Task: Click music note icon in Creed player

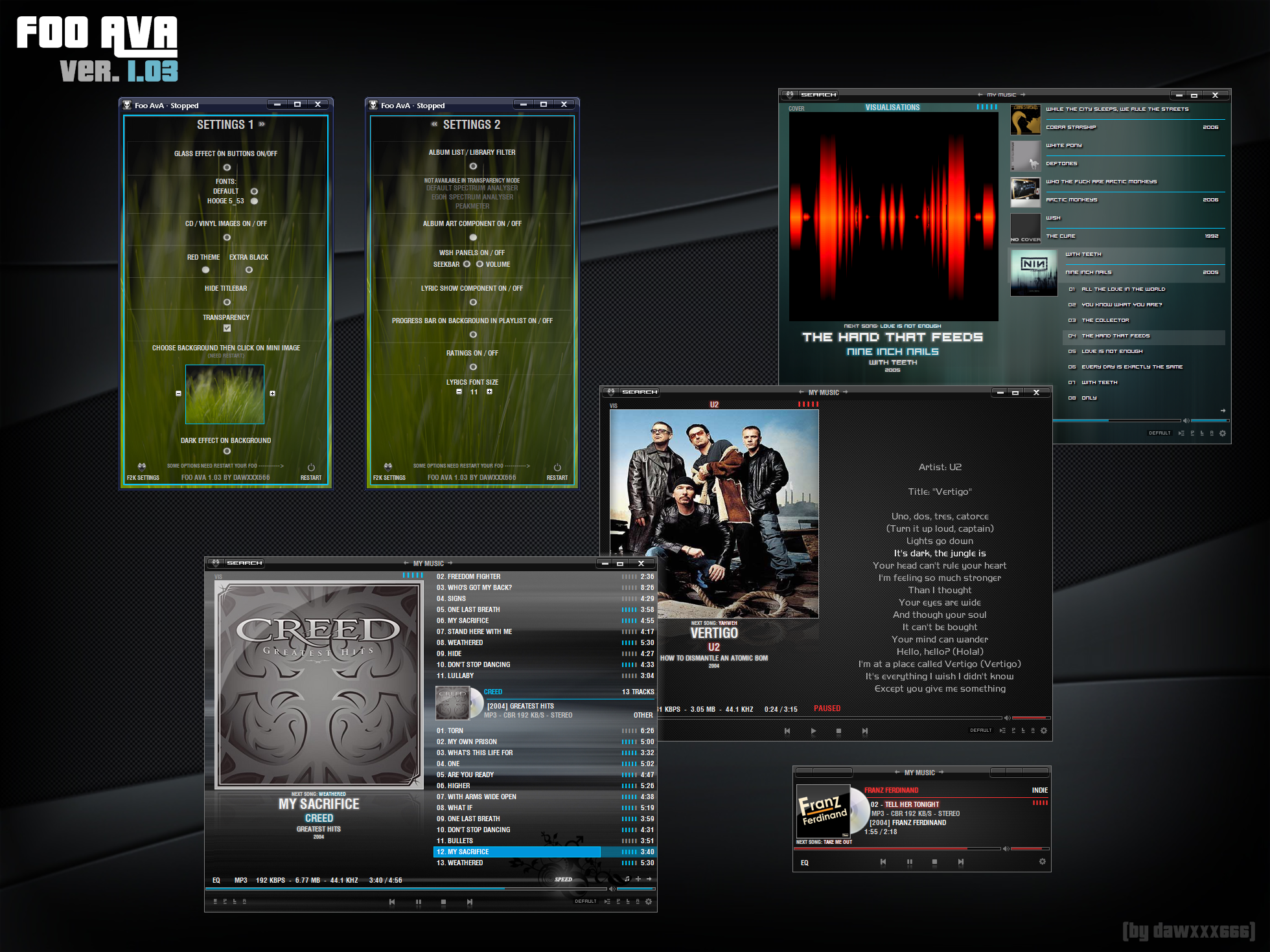Action: (x=627, y=879)
